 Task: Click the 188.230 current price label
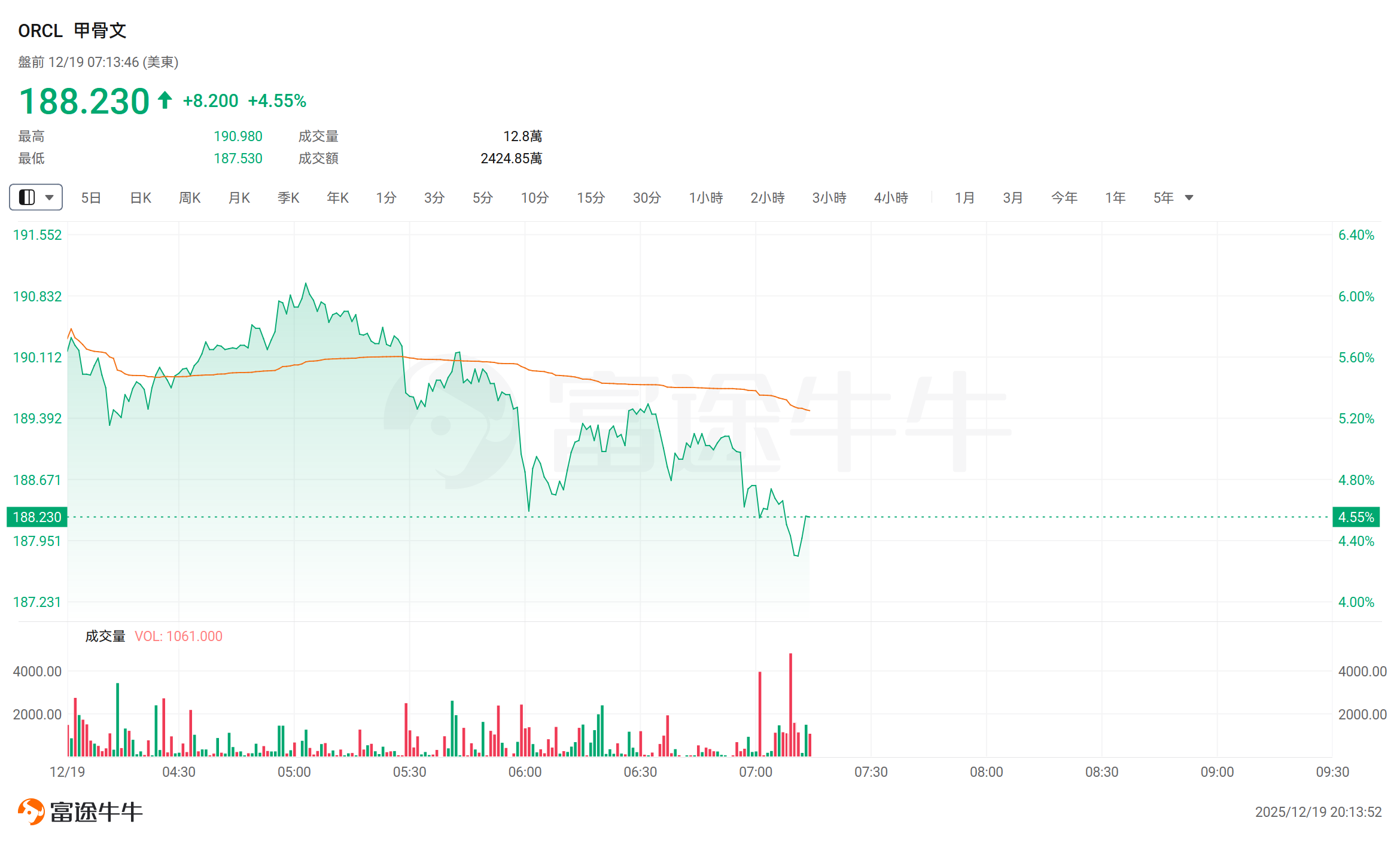tap(37, 517)
